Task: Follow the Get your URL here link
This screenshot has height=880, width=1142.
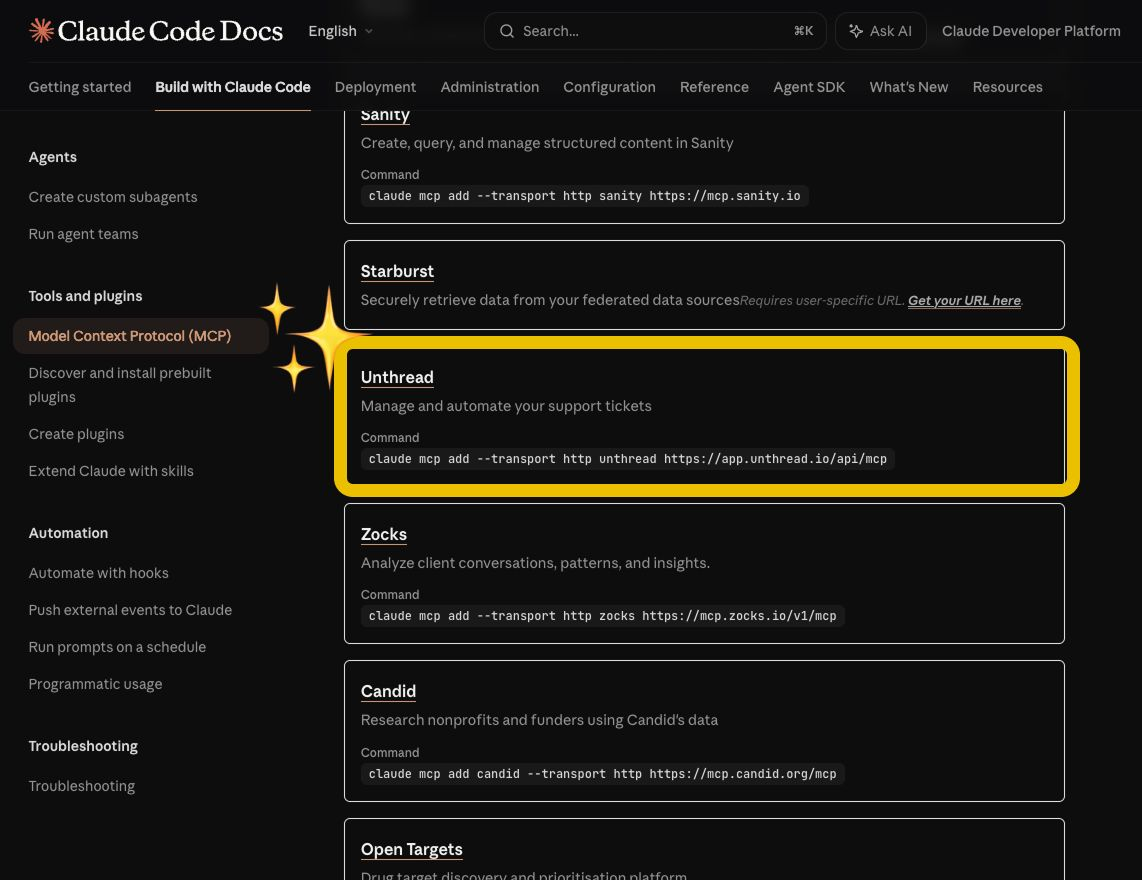Action: 964,301
